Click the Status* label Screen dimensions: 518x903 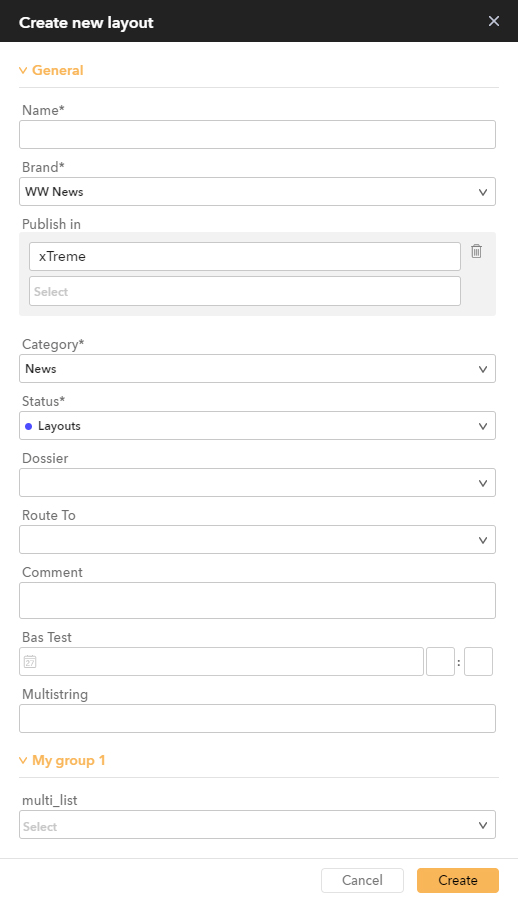pos(43,401)
